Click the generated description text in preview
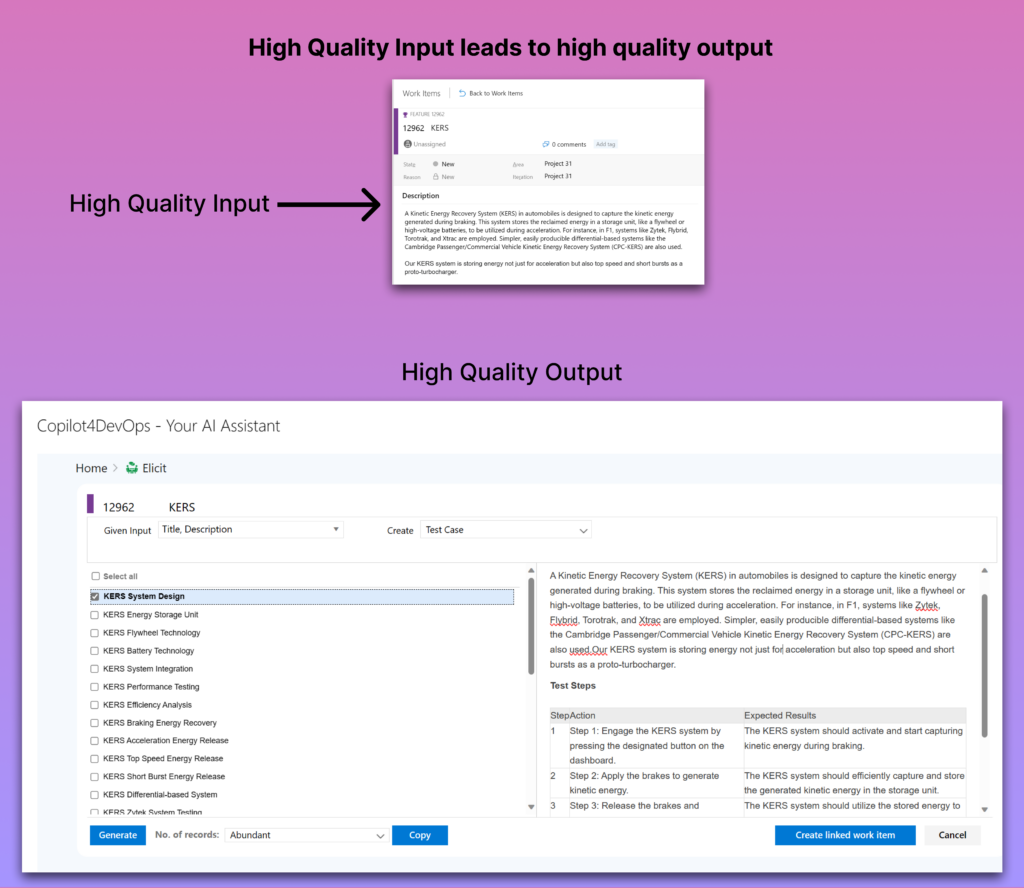The image size is (1024, 888). point(756,620)
